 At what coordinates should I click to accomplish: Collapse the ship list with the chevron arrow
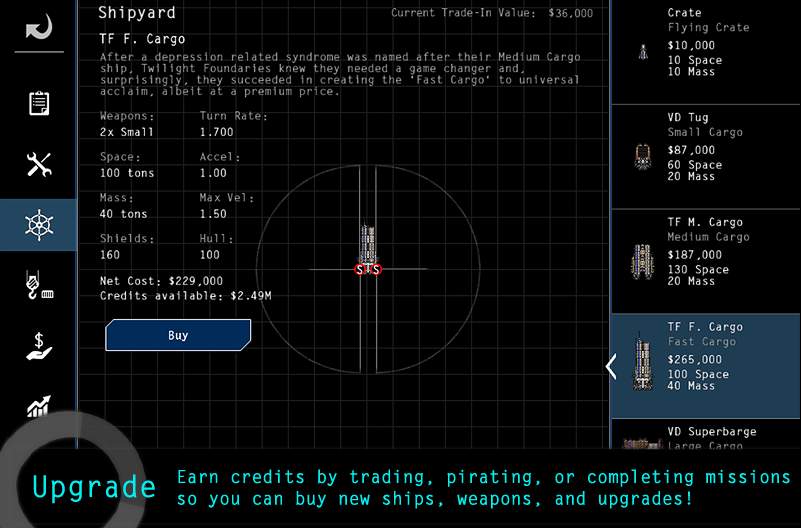coord(611,366)
